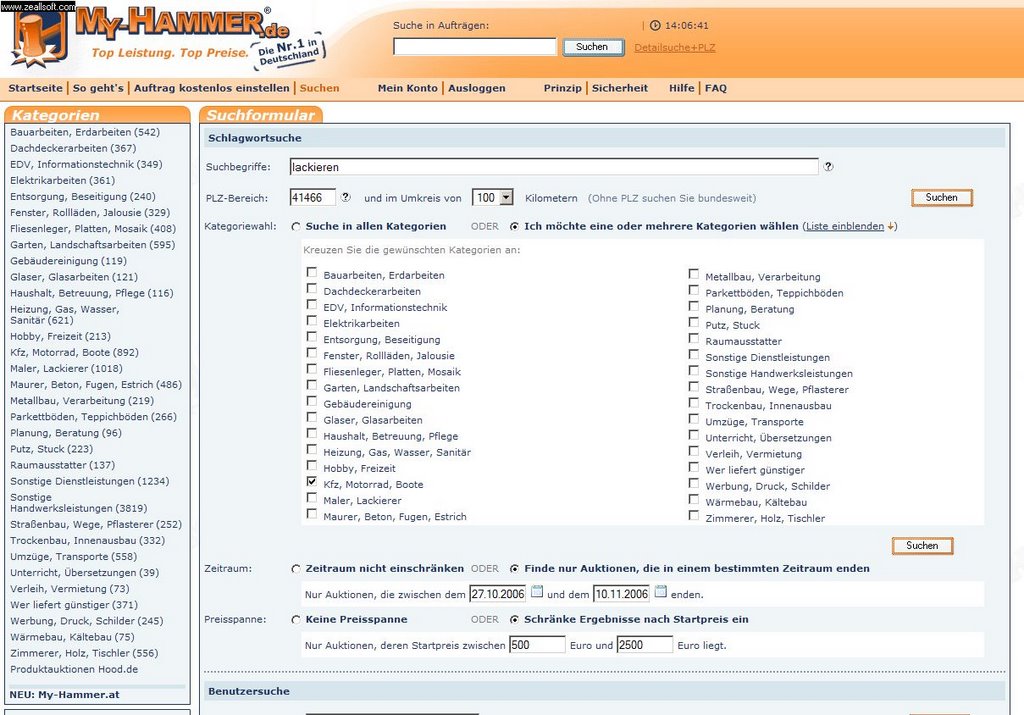
Task: Open 'Bauarbeiten, Erdarbeiten (542)' sidebar link
Action: point(85,132)
